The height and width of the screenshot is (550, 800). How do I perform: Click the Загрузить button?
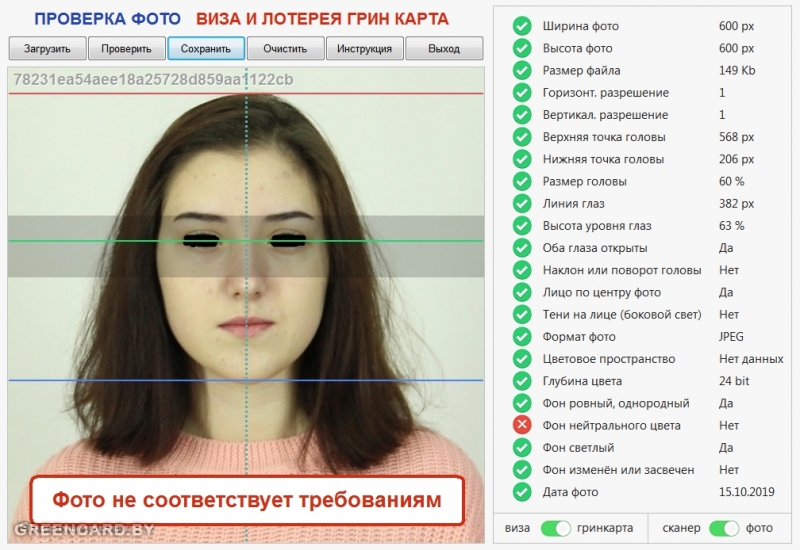point(47,48)
